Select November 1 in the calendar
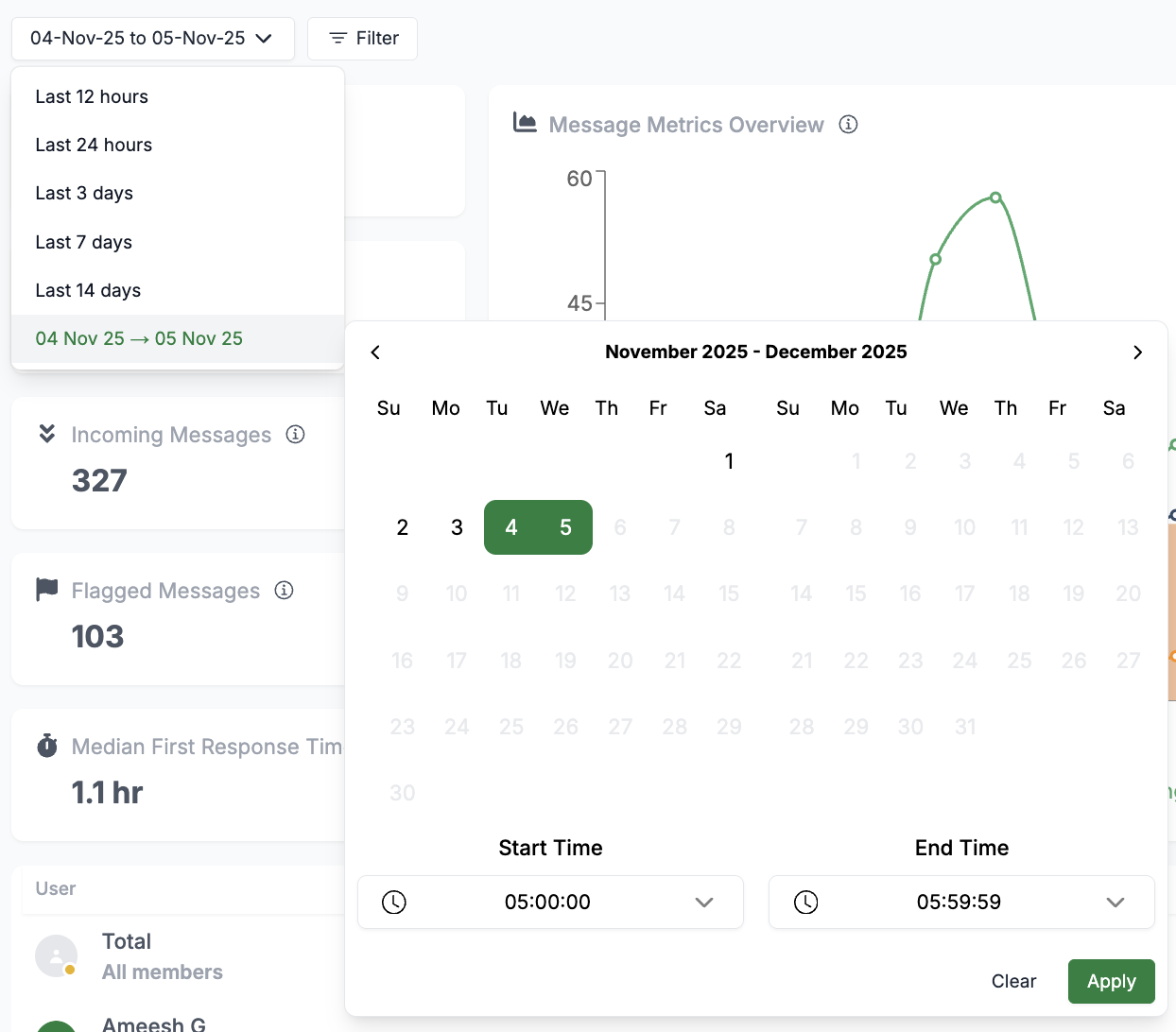The height and width of the screenshot is (1032, 1176). pyautogui.click(x=729, y=461)
